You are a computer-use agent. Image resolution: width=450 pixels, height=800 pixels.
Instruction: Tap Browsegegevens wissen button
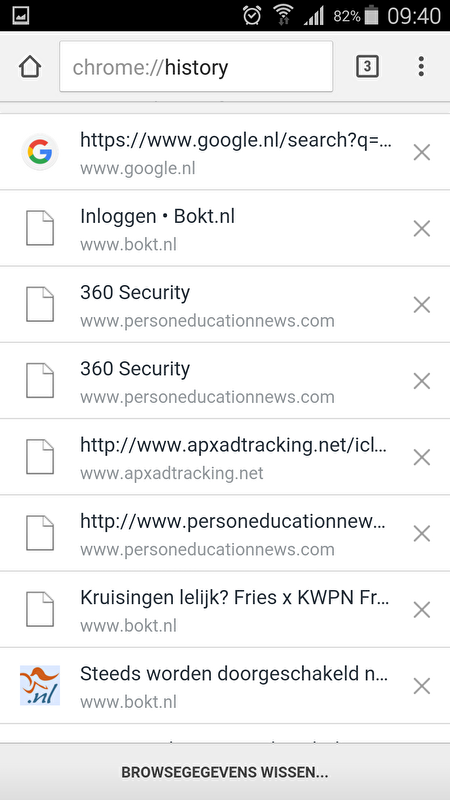pos(225,772)
